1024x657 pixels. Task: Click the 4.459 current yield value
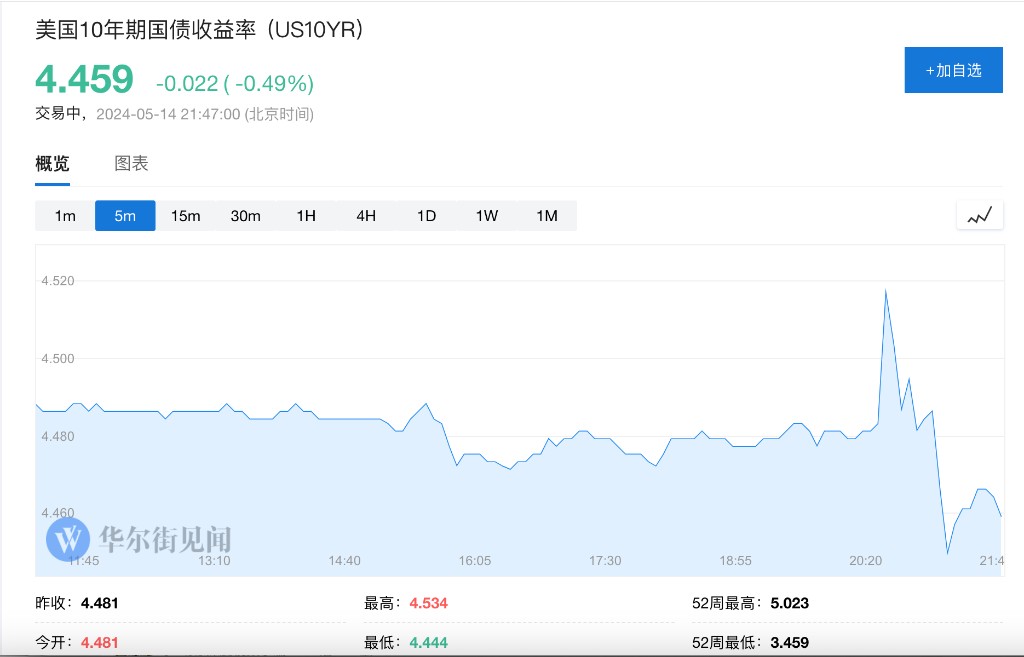84,79
